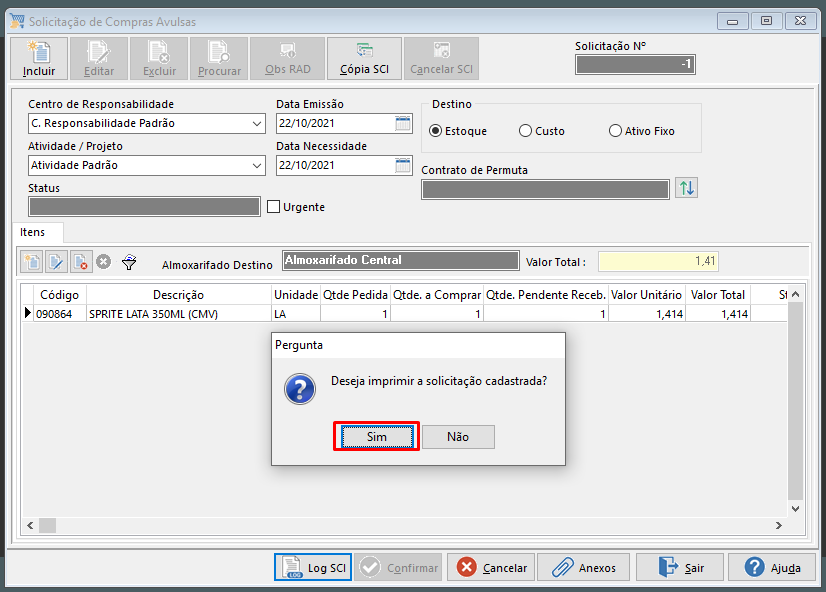Toggle the Urgente checkbox
Image resolution: width=826 pixels, height=592 pixels.
tap(273, 207)
